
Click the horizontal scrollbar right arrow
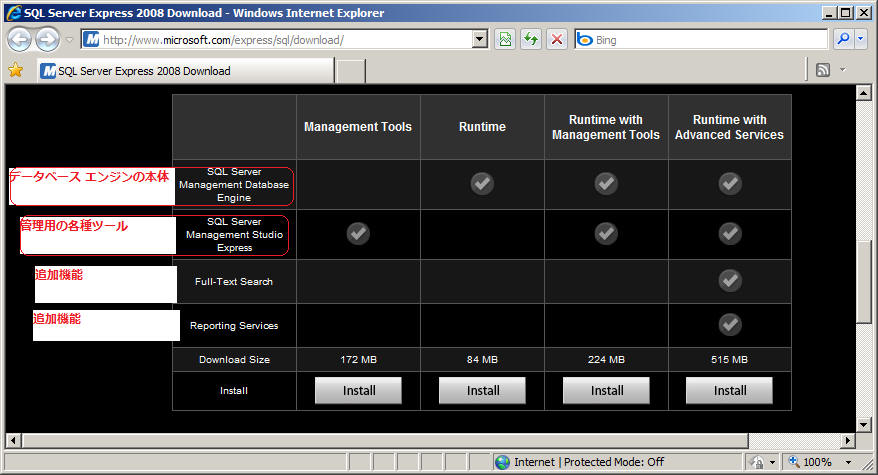tap(848, 440)
